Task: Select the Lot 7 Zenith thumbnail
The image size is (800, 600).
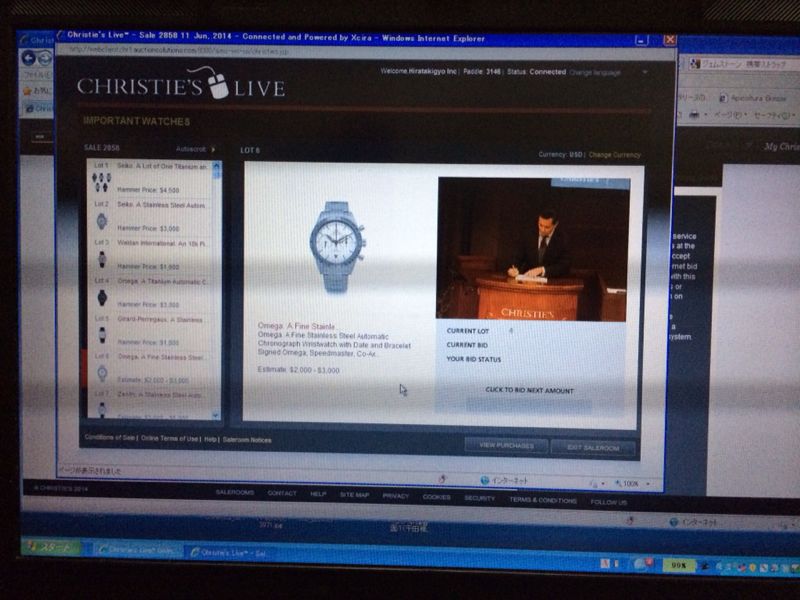Action: click(x=102, y=409)
